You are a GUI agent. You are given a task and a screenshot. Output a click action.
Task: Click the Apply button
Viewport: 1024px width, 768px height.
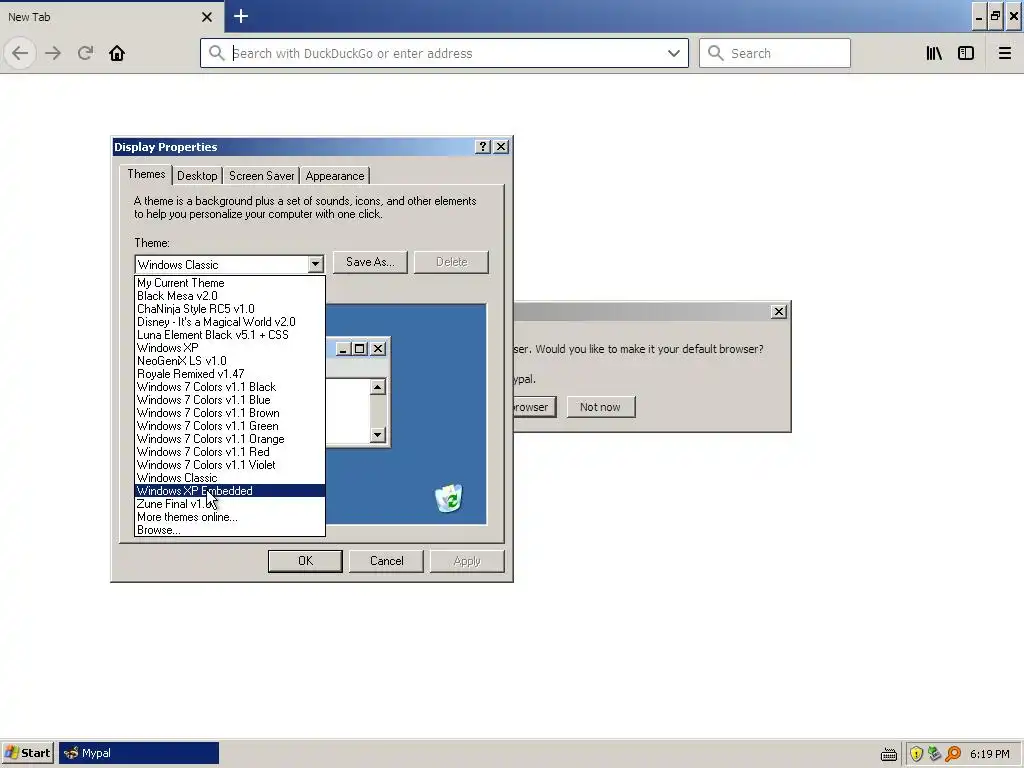pyautogui.click(x=467, y=561)
